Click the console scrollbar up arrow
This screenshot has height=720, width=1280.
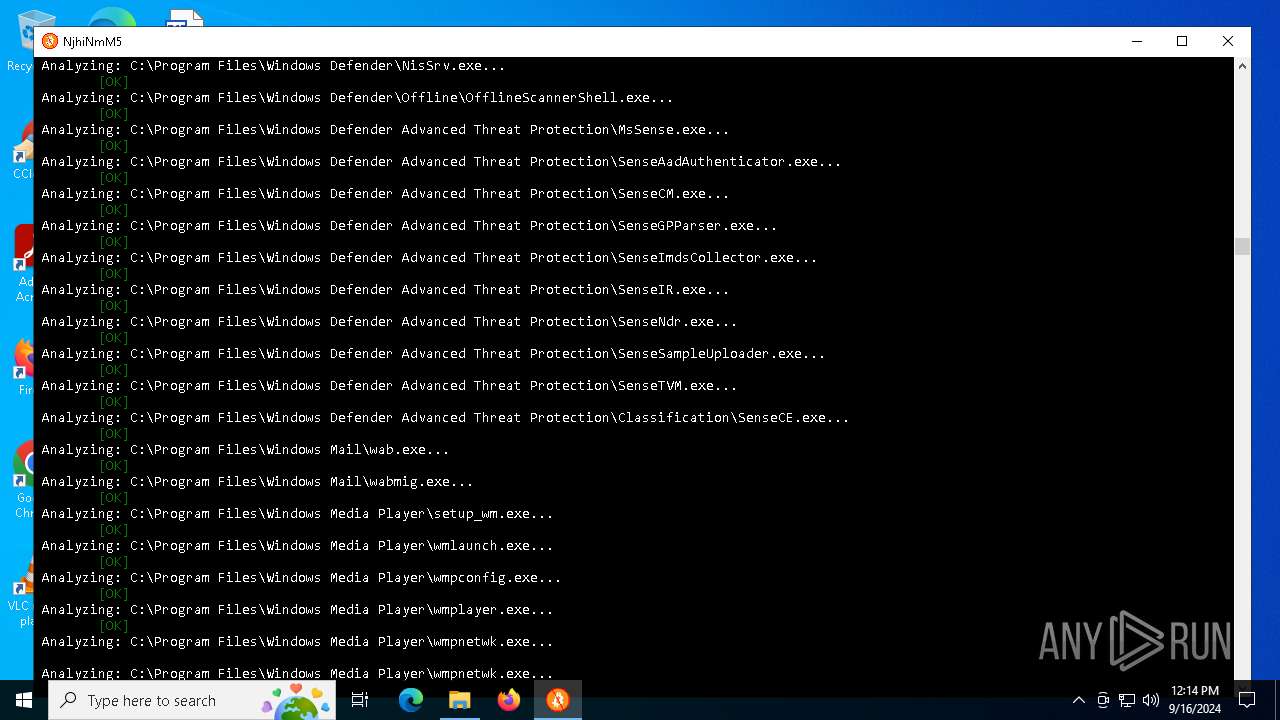click(1242, 66)
